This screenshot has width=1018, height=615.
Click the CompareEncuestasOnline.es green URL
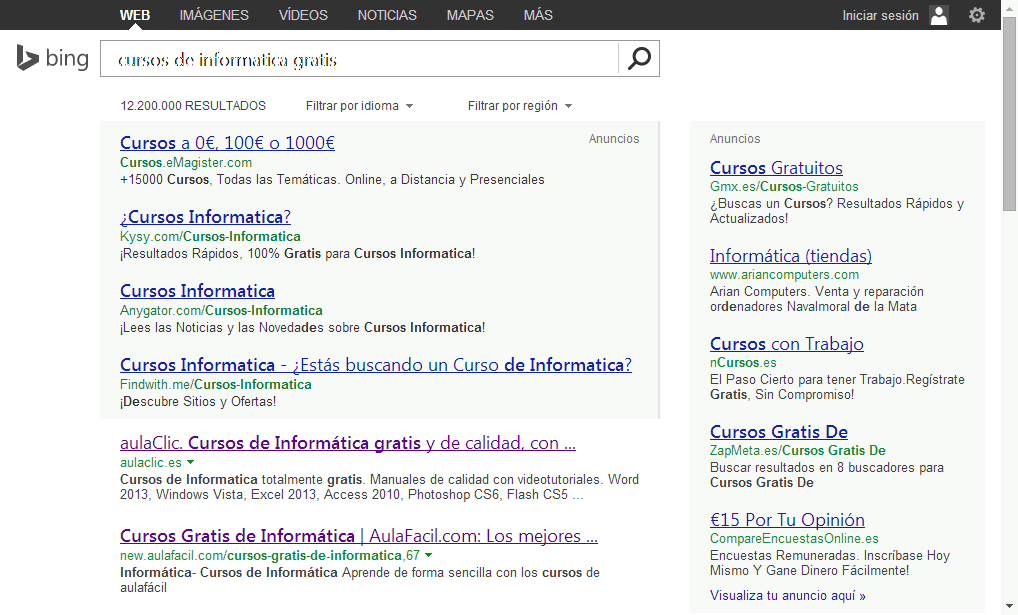pyautogui.click(x=794, y=538)
